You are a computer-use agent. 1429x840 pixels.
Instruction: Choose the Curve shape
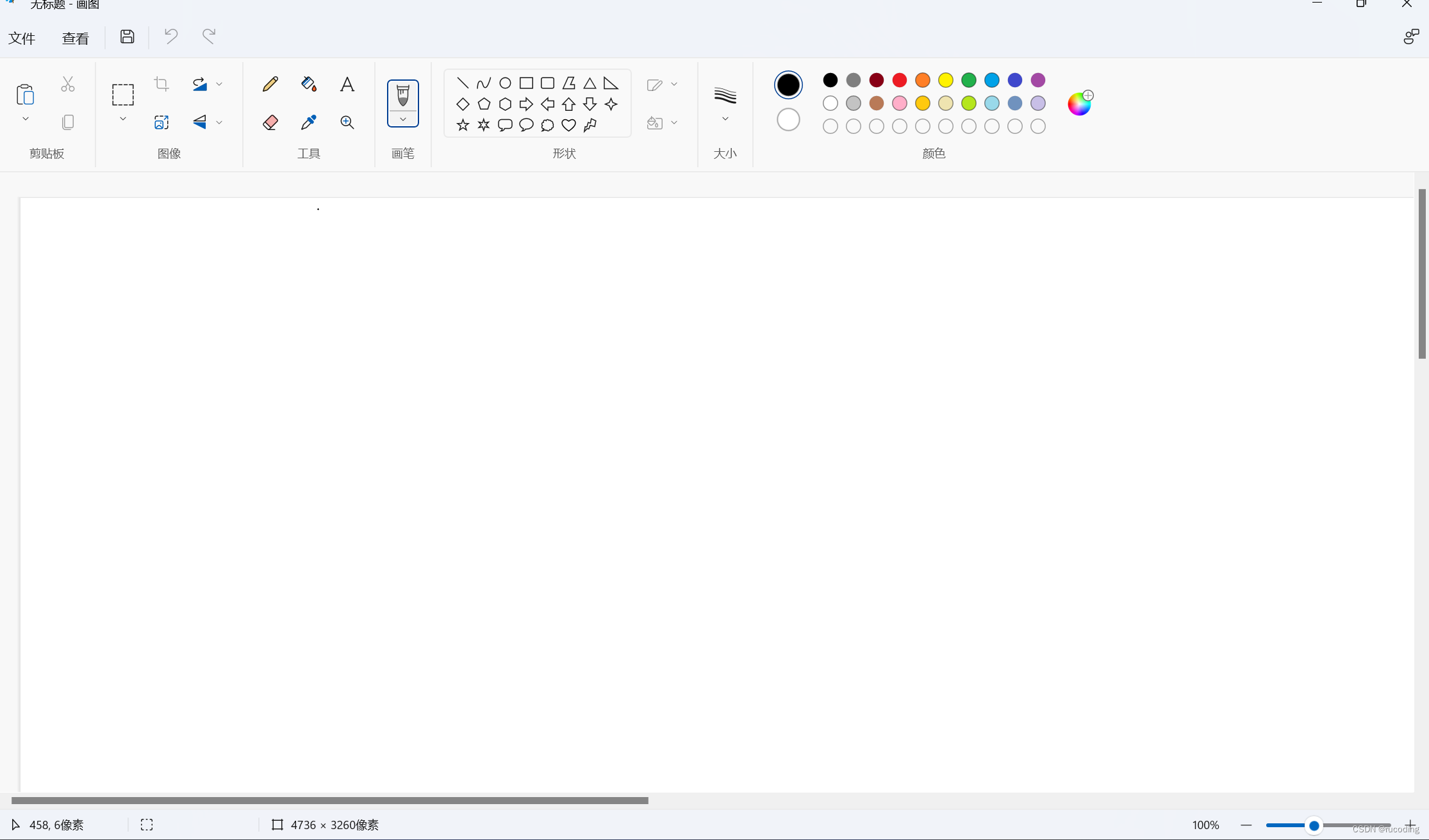point(484,83)
